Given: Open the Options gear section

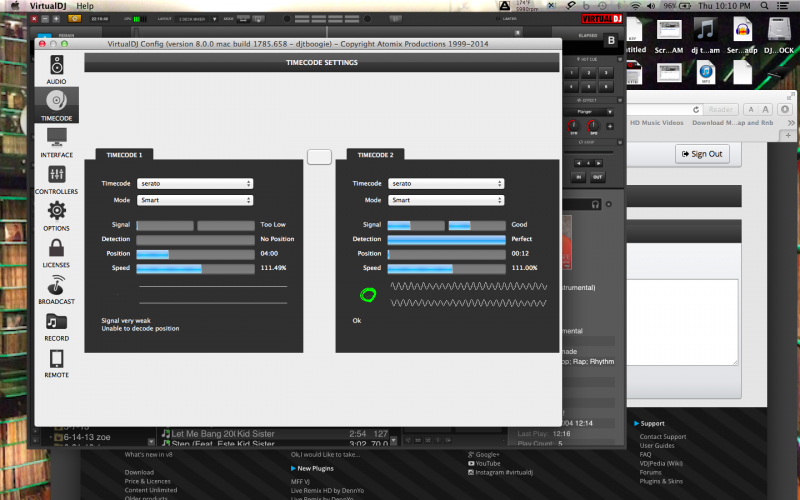Looking at the screenshot, I should [57, 216].
